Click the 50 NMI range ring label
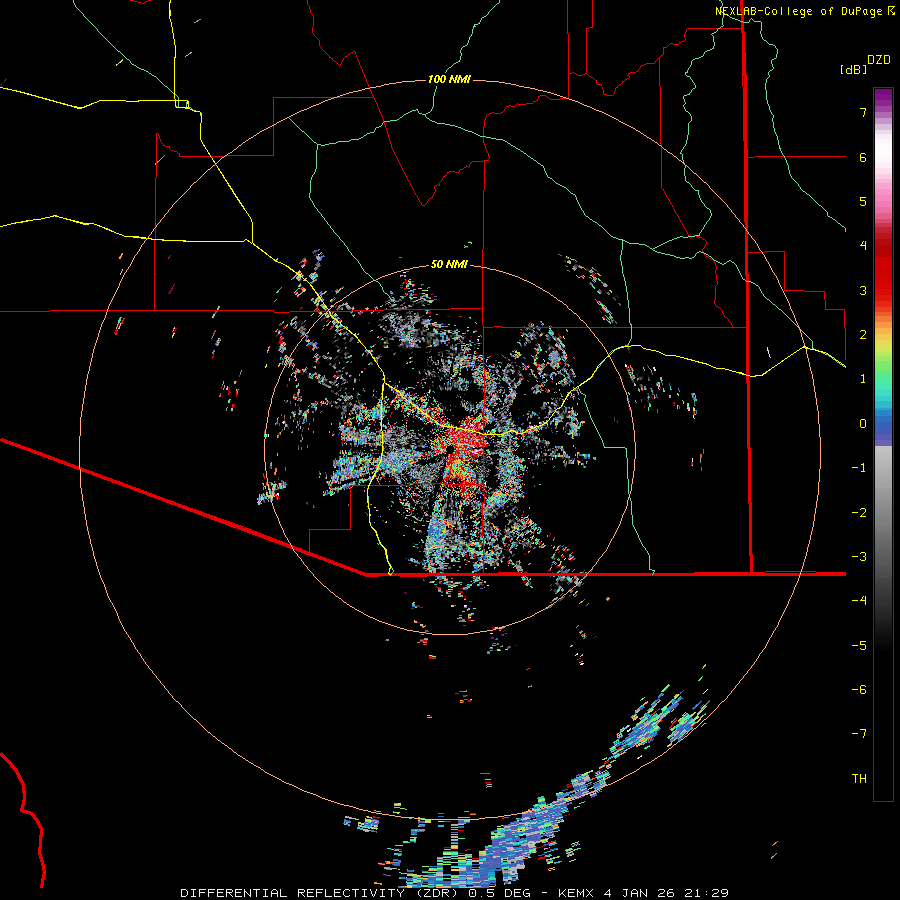Screen dimensions: 900x900 tap(449, 264)
